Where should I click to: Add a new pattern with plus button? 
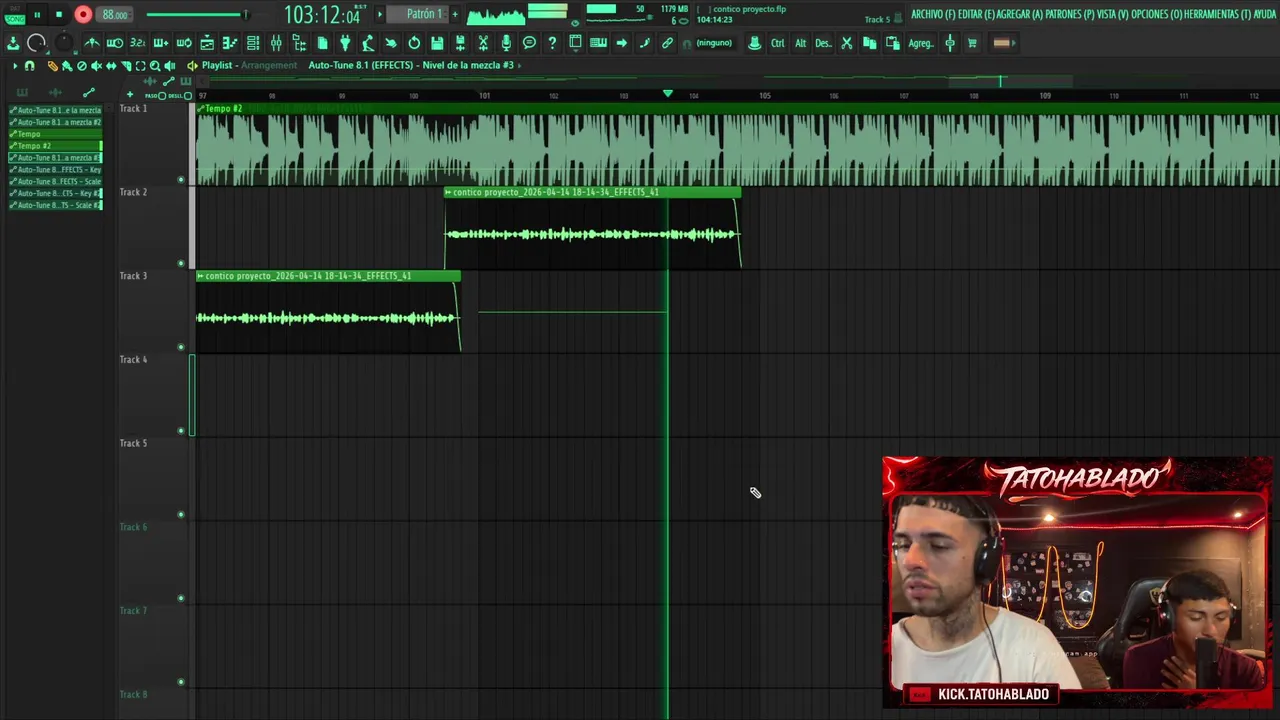[455, 14]
